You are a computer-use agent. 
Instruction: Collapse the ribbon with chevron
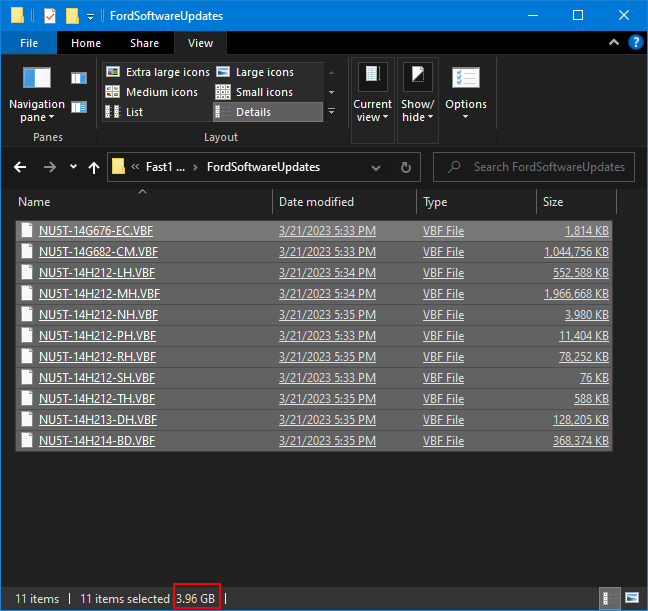click(614, 42)
